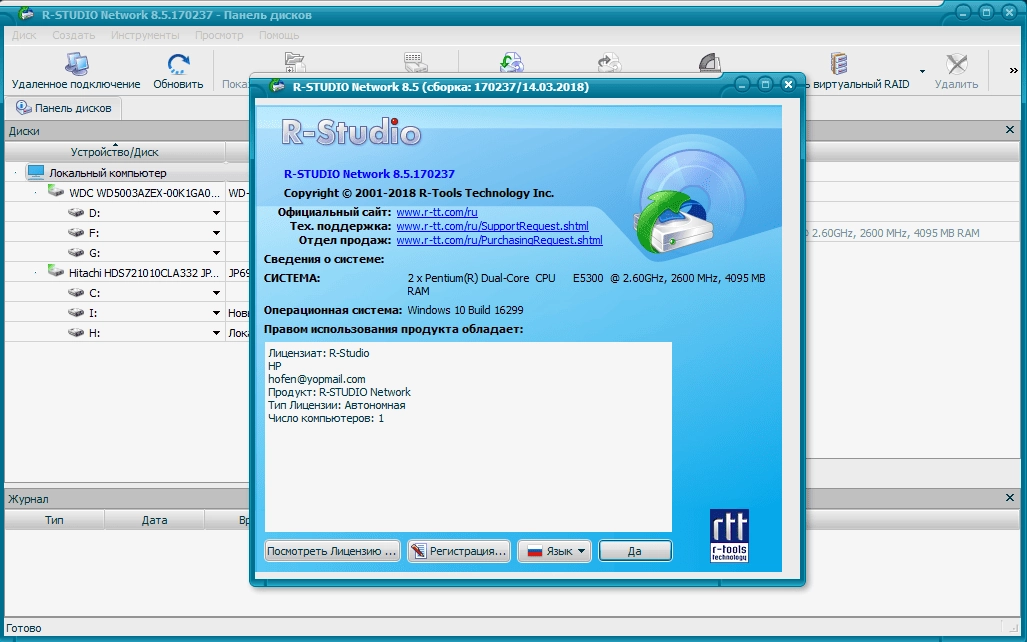
Task: Open the Язык language dropdown
Action: click(555, 551)
